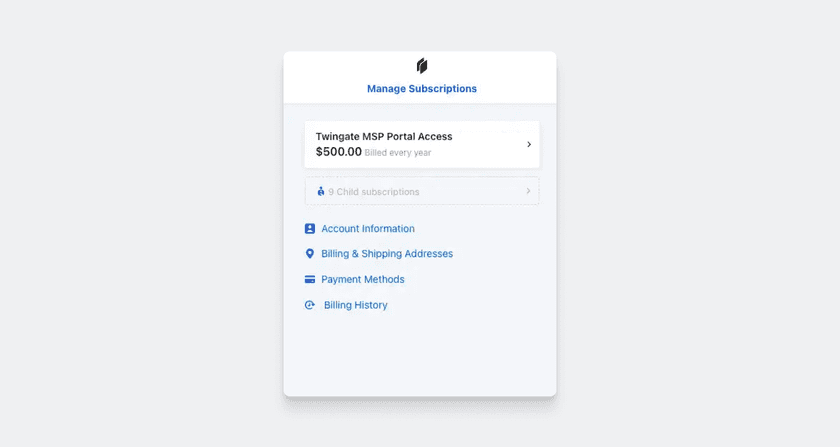Click the 'Billed every year' label

(x=398, y=153)
